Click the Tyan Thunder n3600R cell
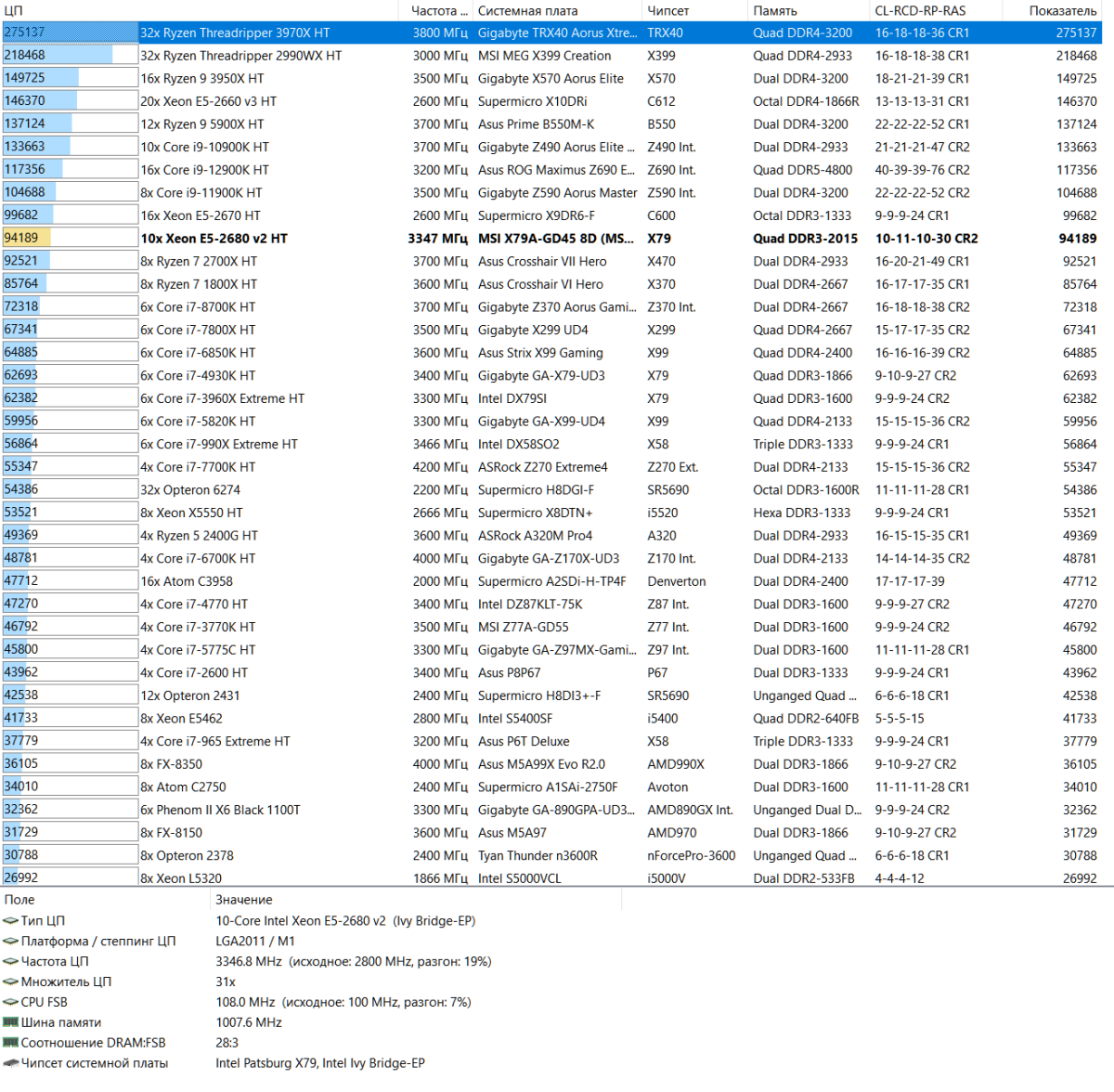This screenshot has width=1114, height=1092. tap(538, 855)
